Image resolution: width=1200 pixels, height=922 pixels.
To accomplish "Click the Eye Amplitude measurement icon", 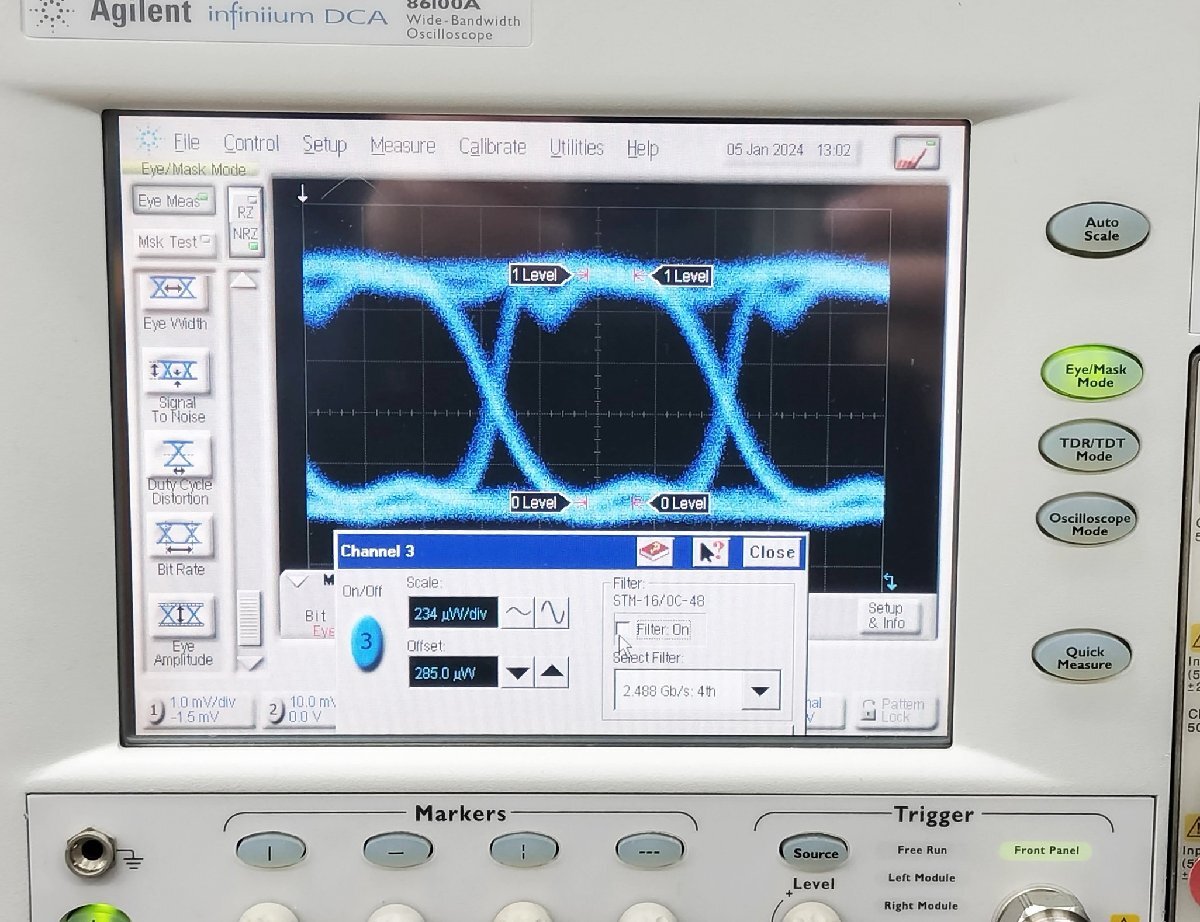I will tap(182, 617).
